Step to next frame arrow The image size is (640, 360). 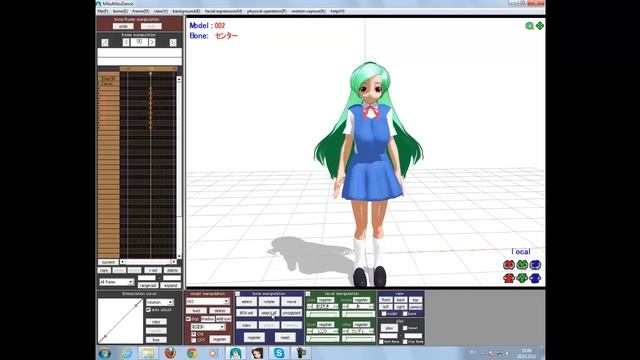(152, 42)
